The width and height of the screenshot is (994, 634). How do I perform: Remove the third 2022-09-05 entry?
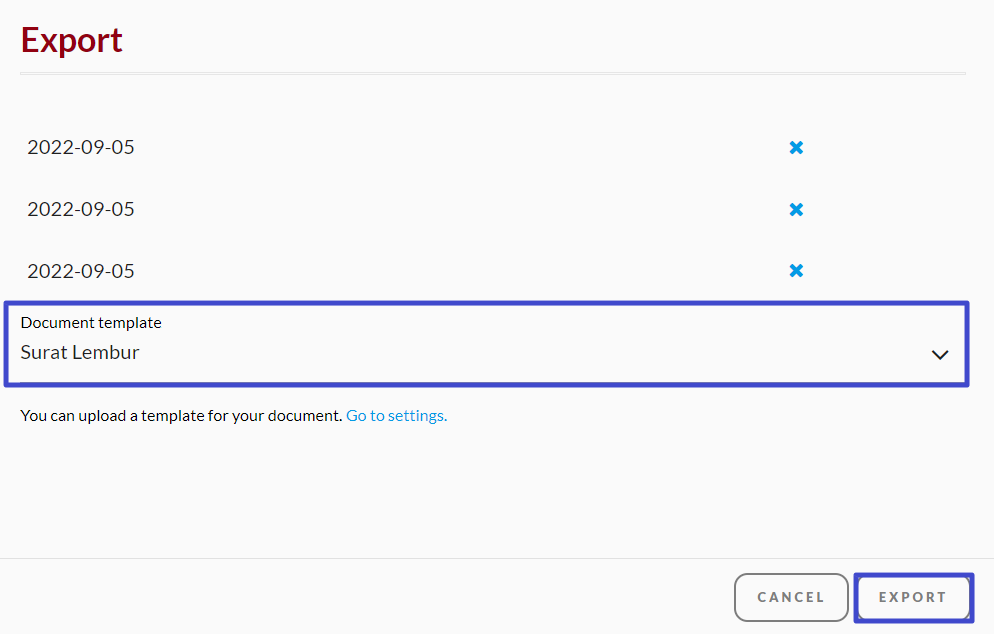[x=796, y=271]
